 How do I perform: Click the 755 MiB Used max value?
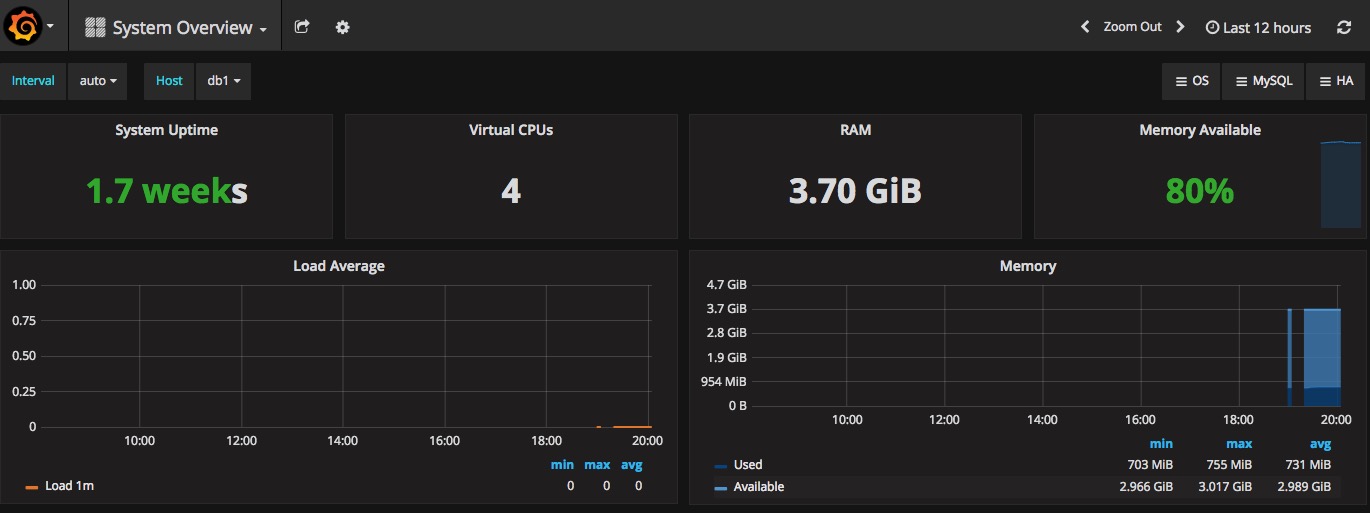coord(1228,464)
